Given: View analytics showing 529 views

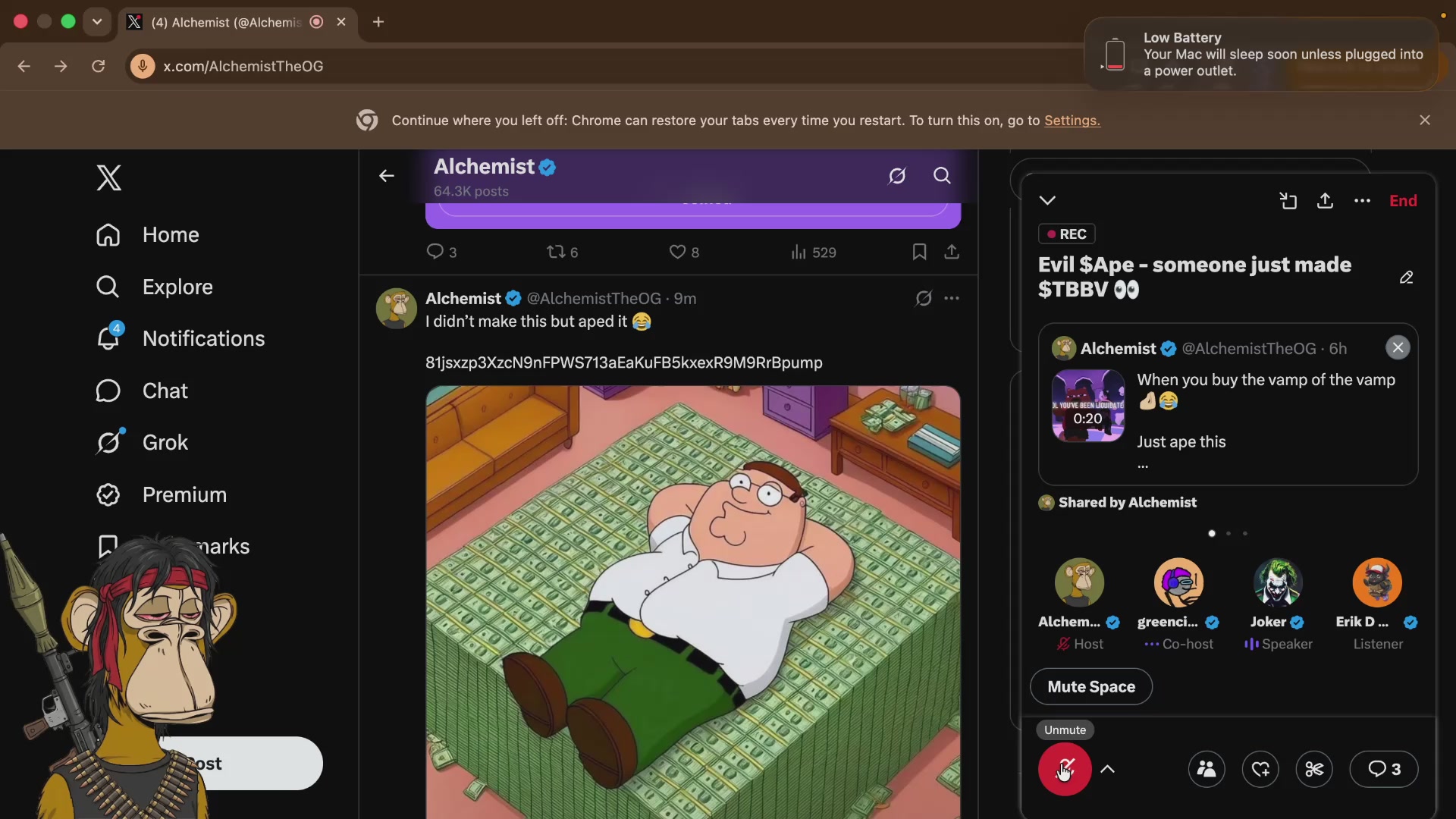Looking at the screenshot, I should point(814,252).
